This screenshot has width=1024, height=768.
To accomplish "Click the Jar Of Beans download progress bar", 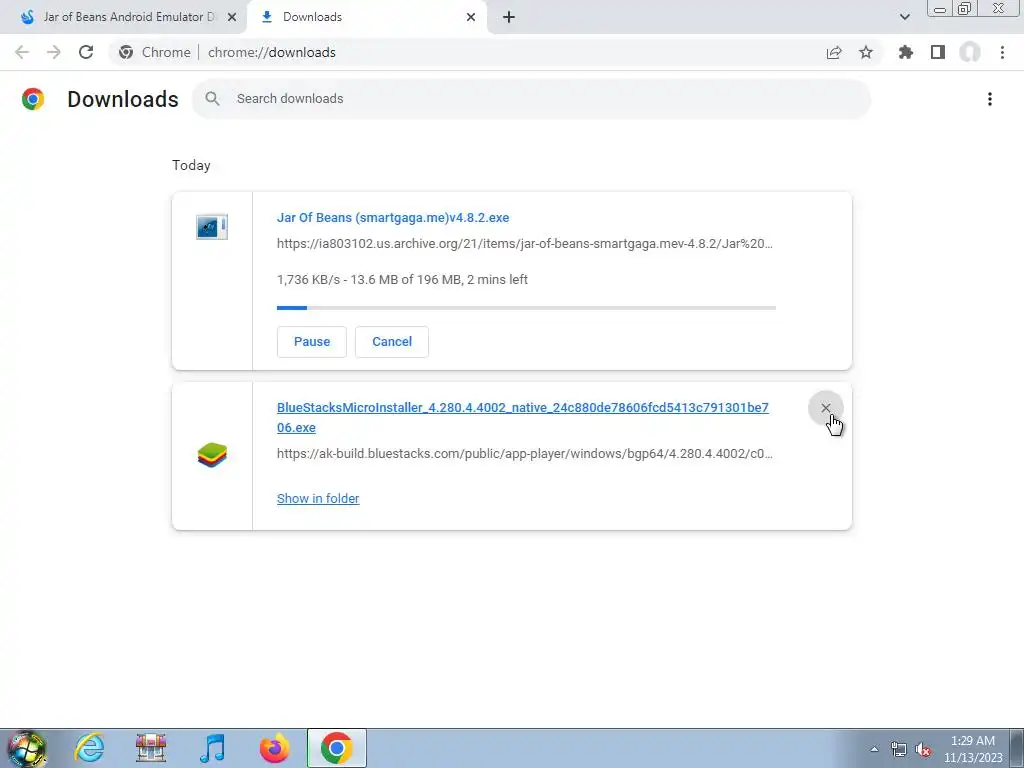I will click(x=526, y=308).
